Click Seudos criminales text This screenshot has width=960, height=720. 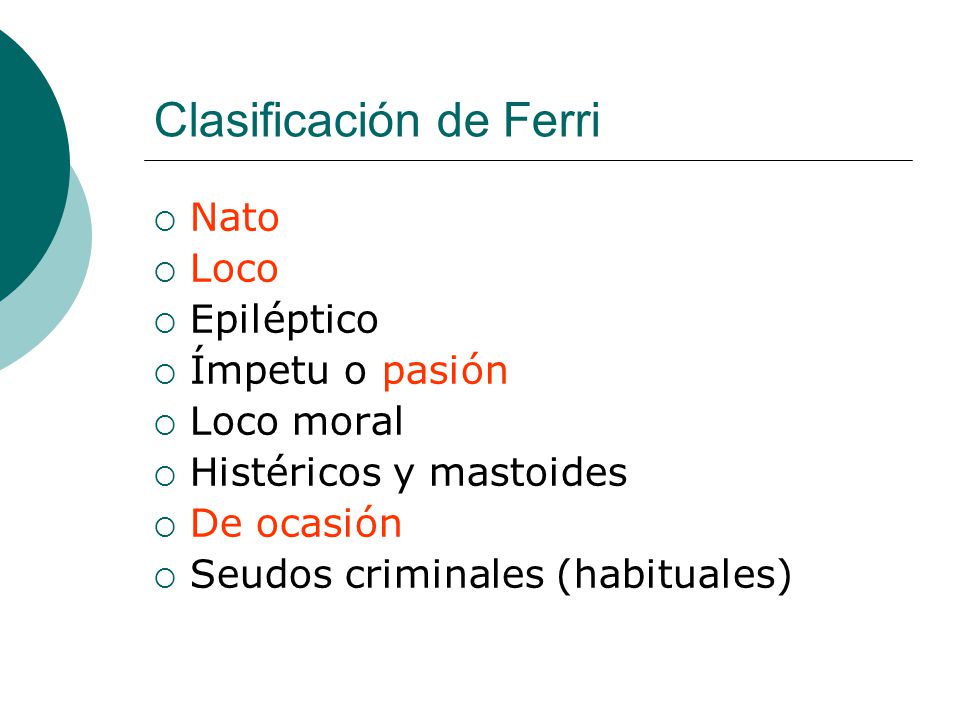367,574
